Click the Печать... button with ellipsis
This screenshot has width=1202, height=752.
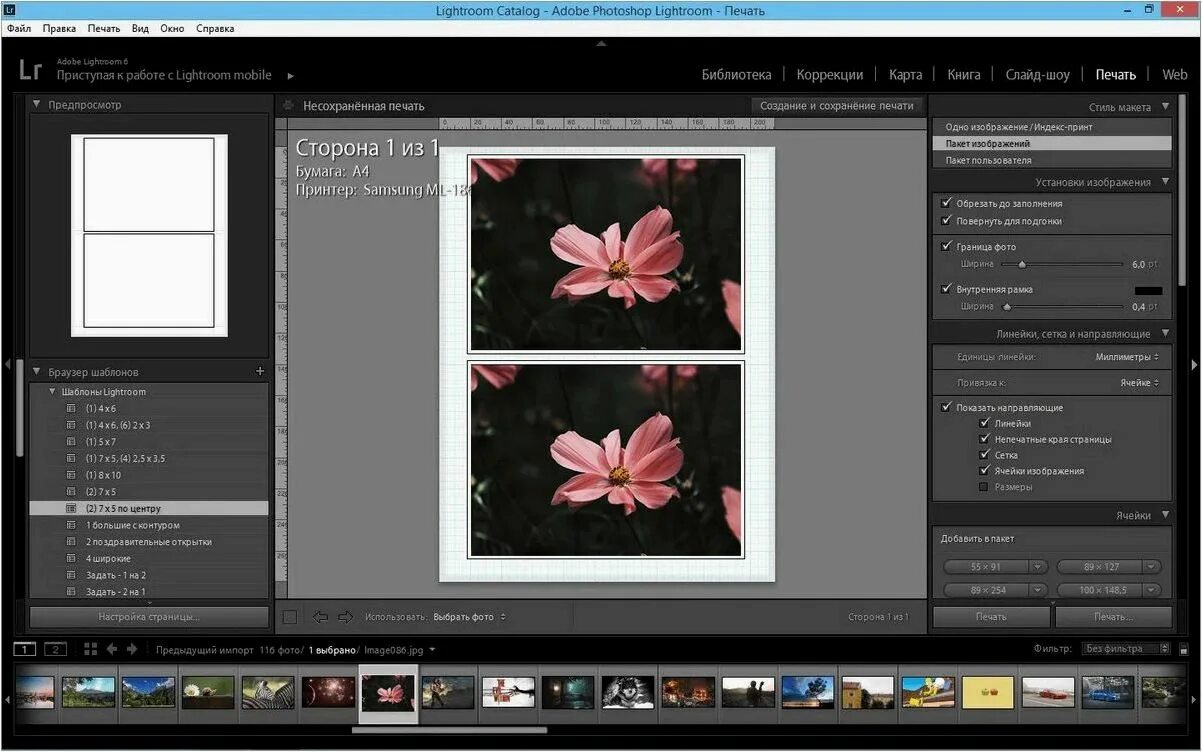(1113, 617)
